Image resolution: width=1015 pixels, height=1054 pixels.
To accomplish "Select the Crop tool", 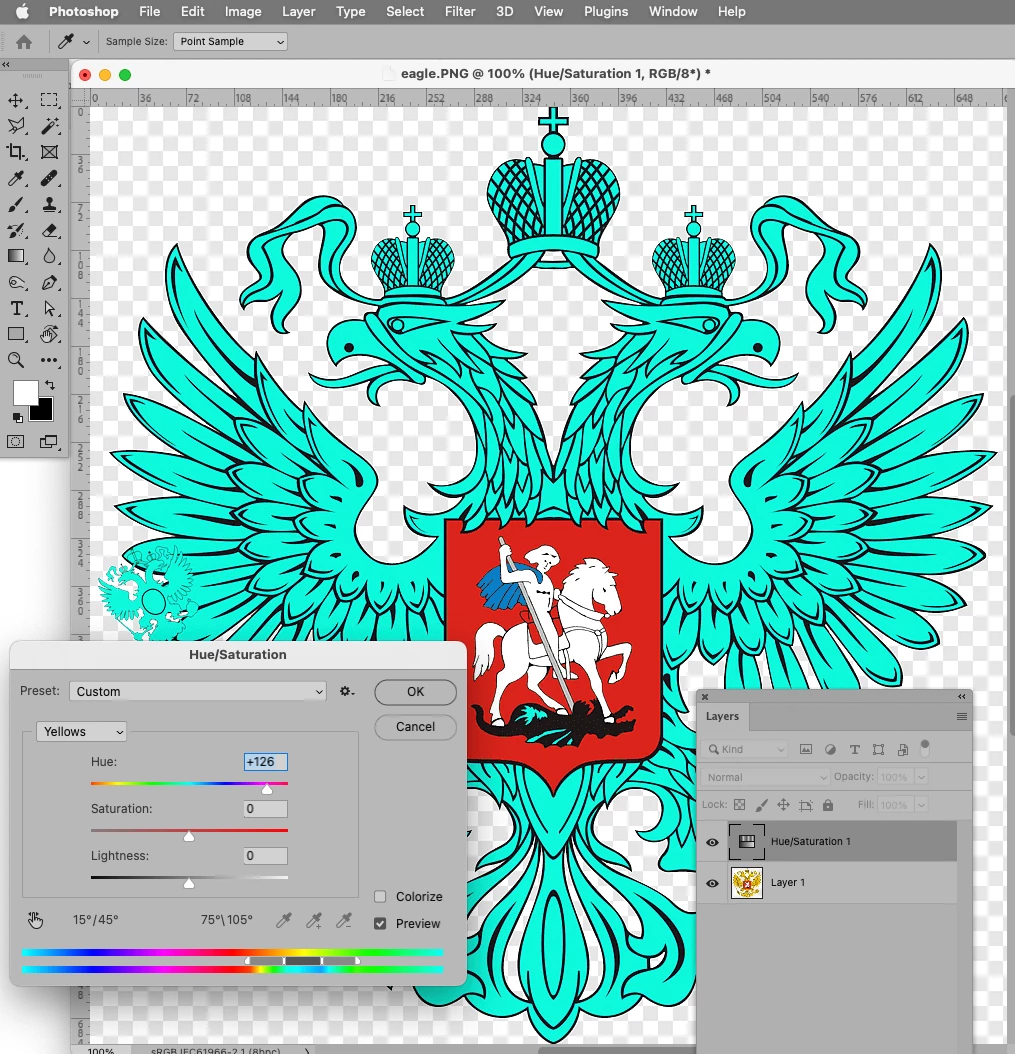I will click(16, 152).
